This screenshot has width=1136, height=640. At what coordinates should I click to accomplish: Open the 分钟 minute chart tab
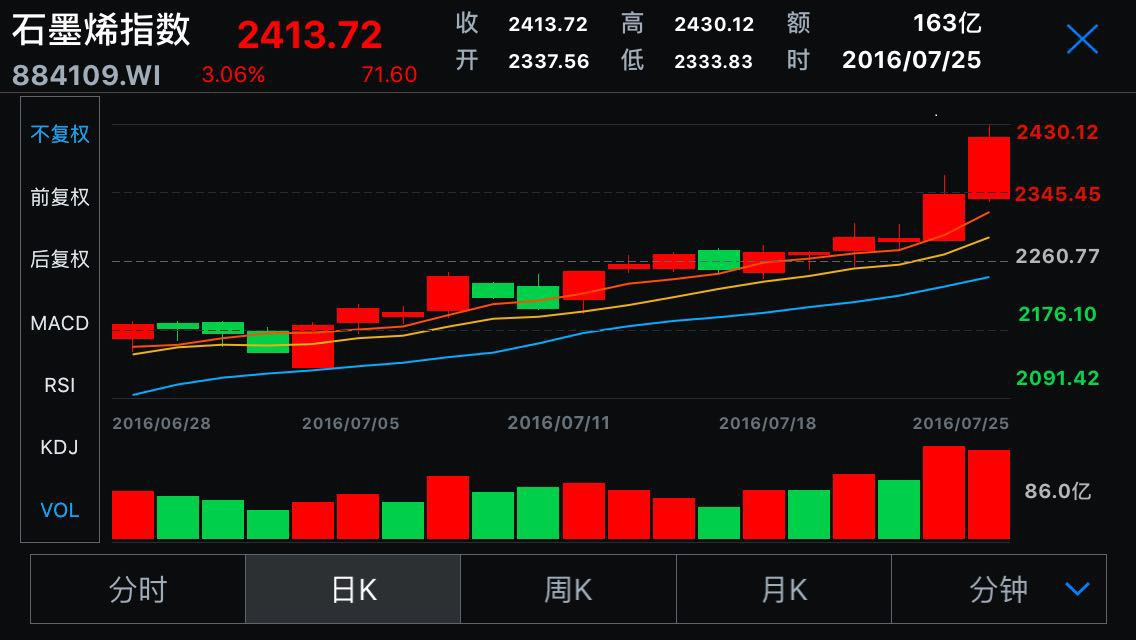(998, 590)
